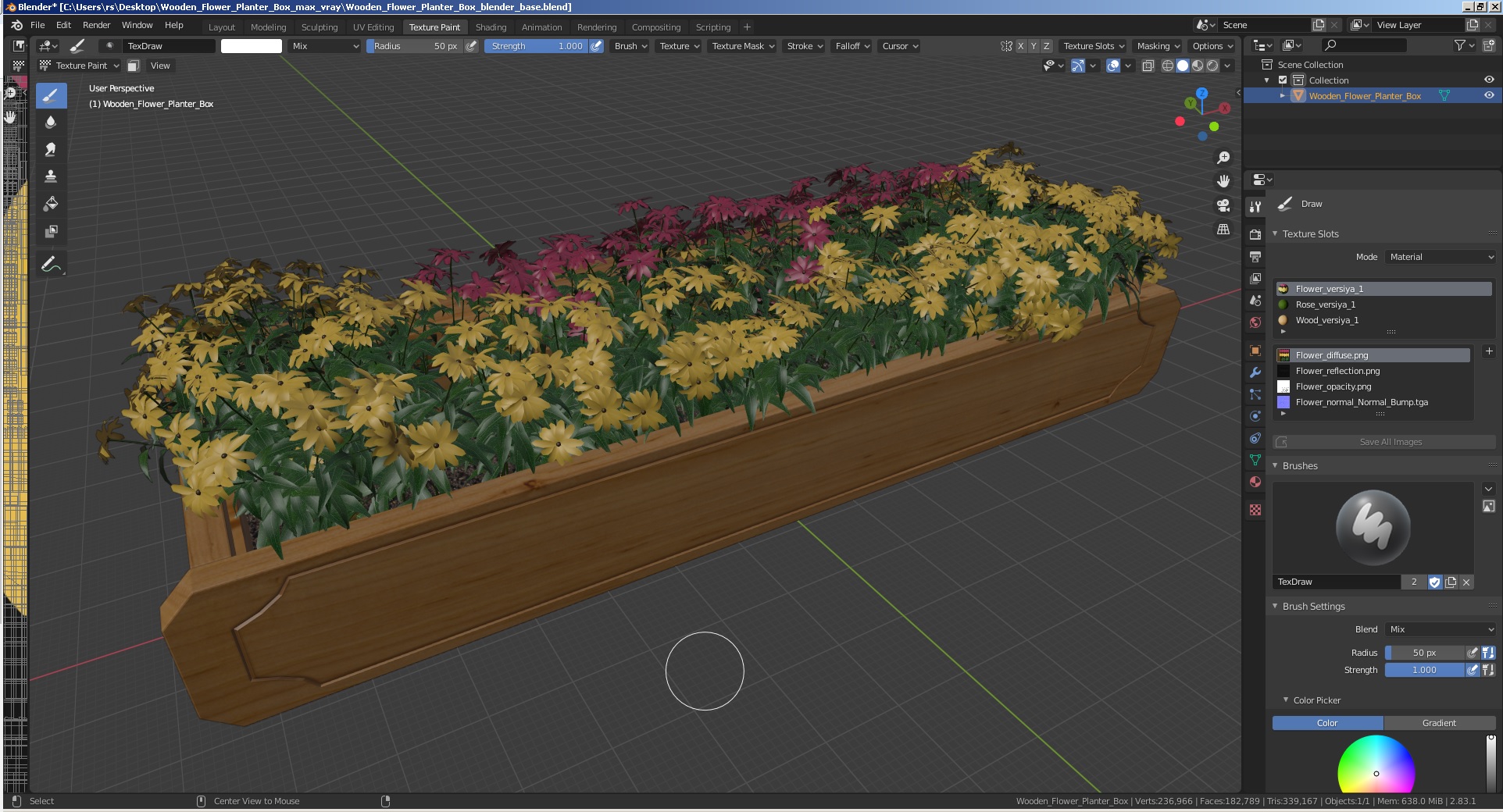Open the Render menu
Image resolution: width=1503 pixels, height=812 pixels.
pyautogui.click(x=97, y=25)
